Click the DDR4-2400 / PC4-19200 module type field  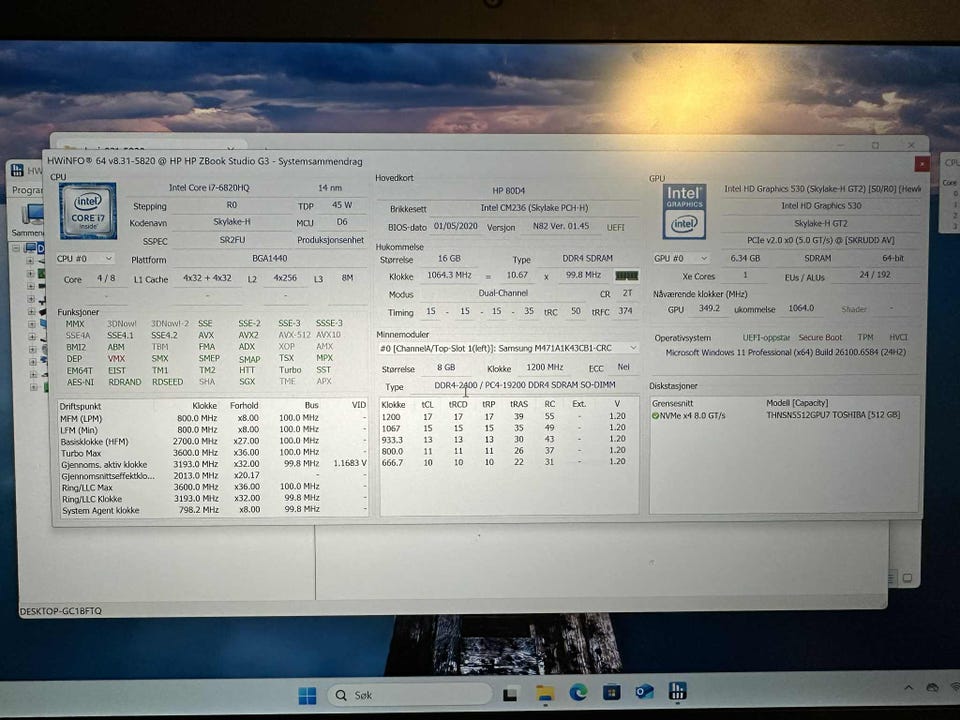click(x=524, y=385)
